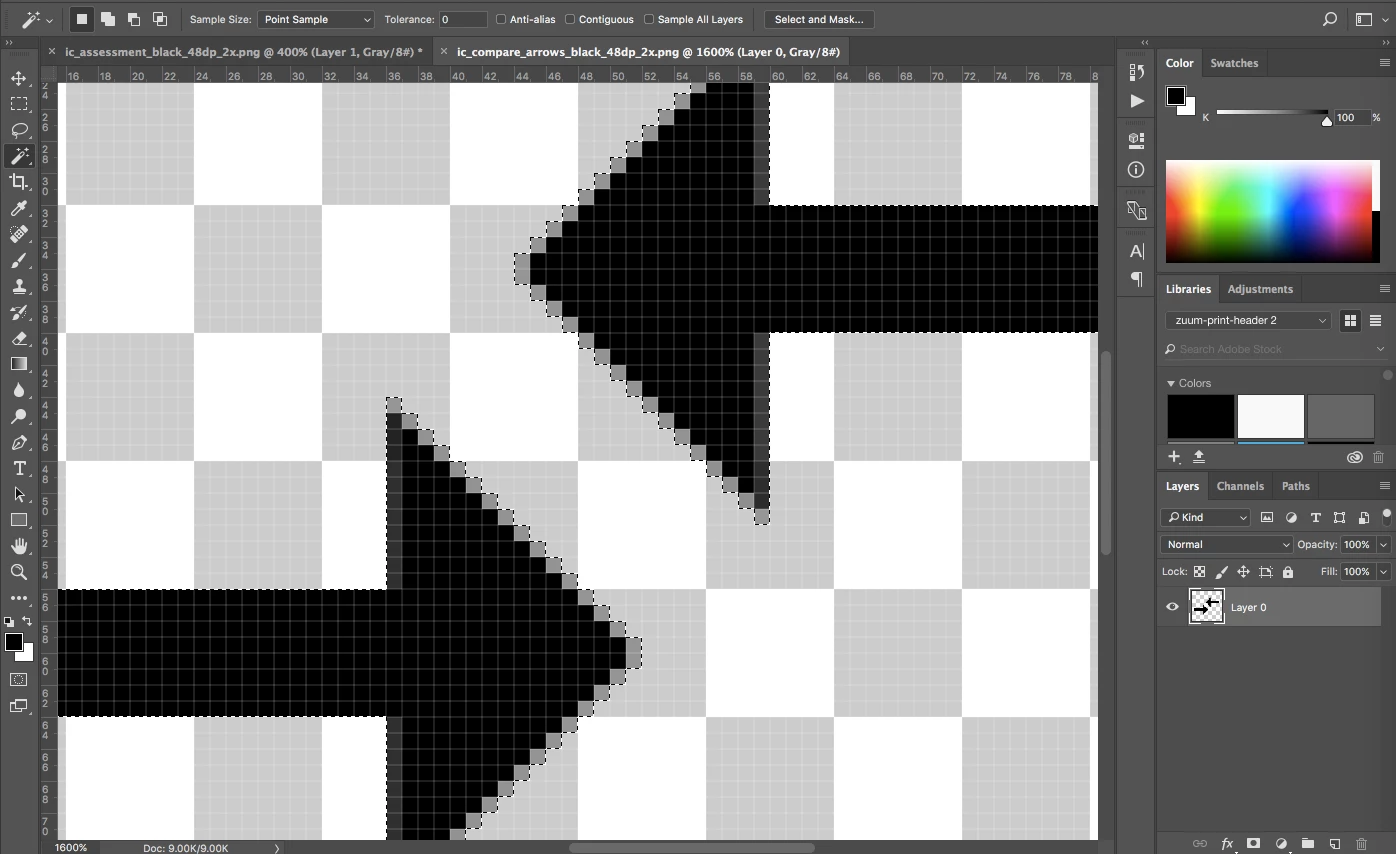
Task: Choose the Eraser tool
Action: click(x=19, y=338)
